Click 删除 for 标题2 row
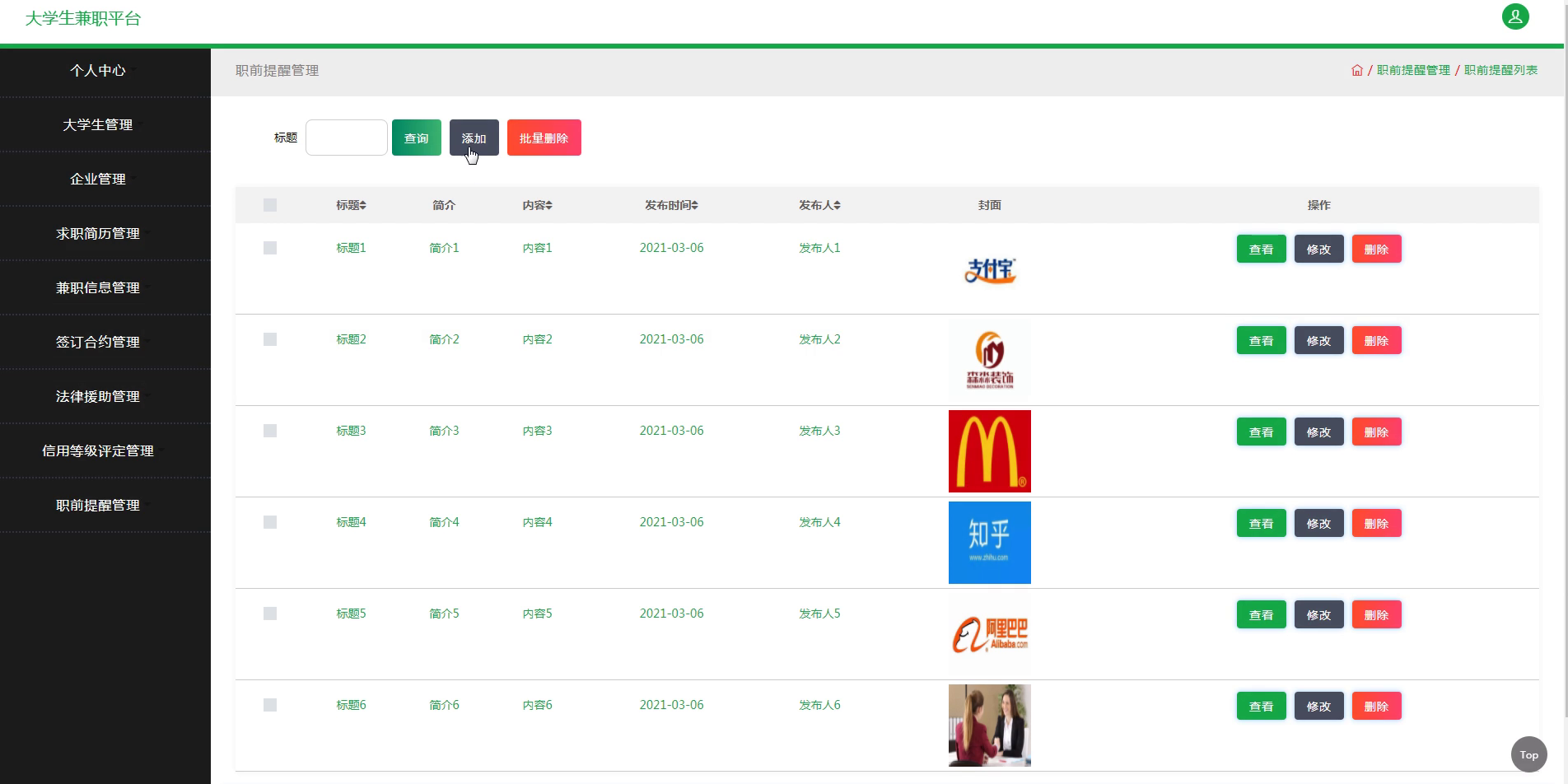Screen dimensions: 1568x784 click(1377, 341)
